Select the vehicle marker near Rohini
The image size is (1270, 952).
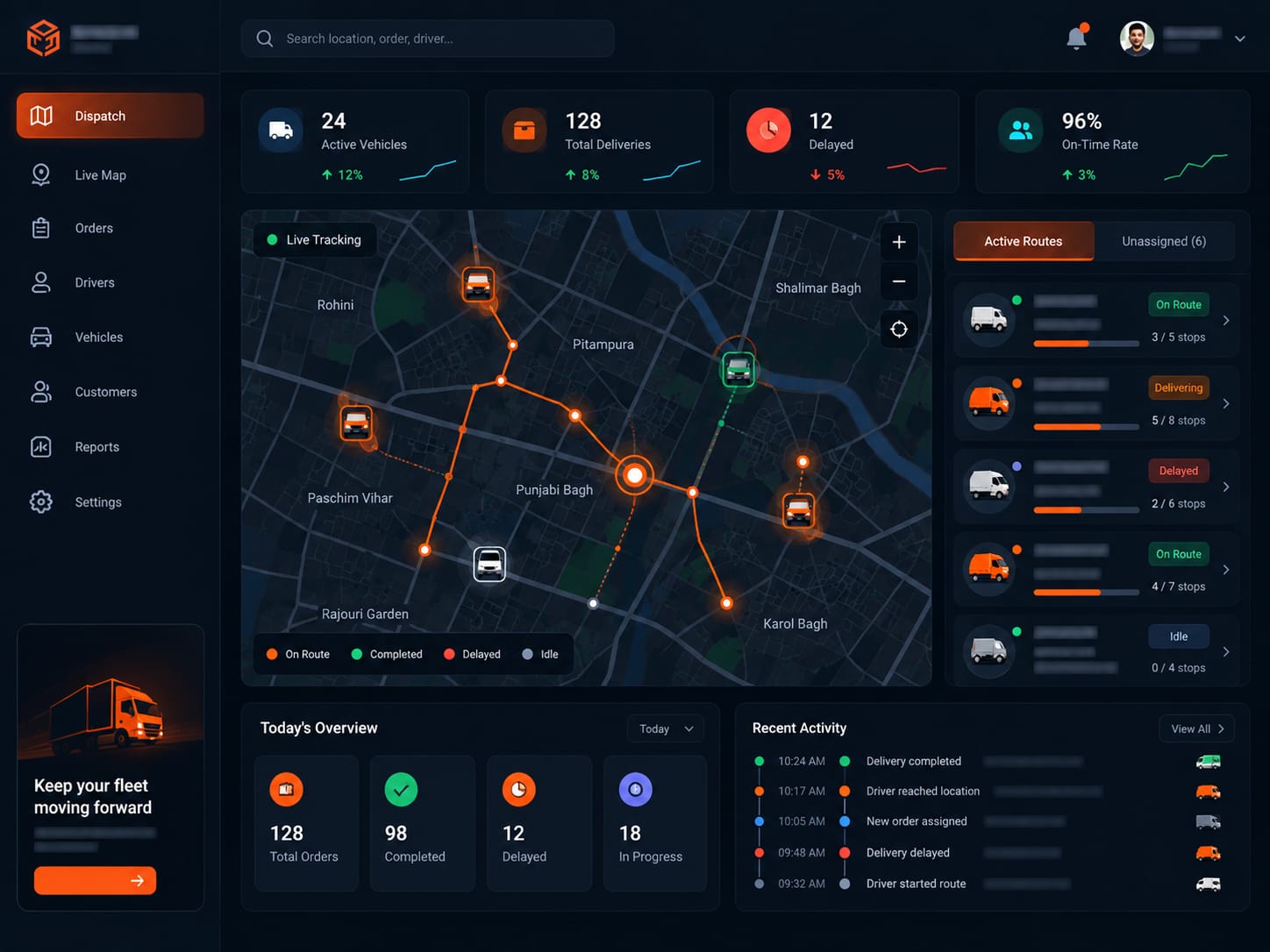(478, 284)
